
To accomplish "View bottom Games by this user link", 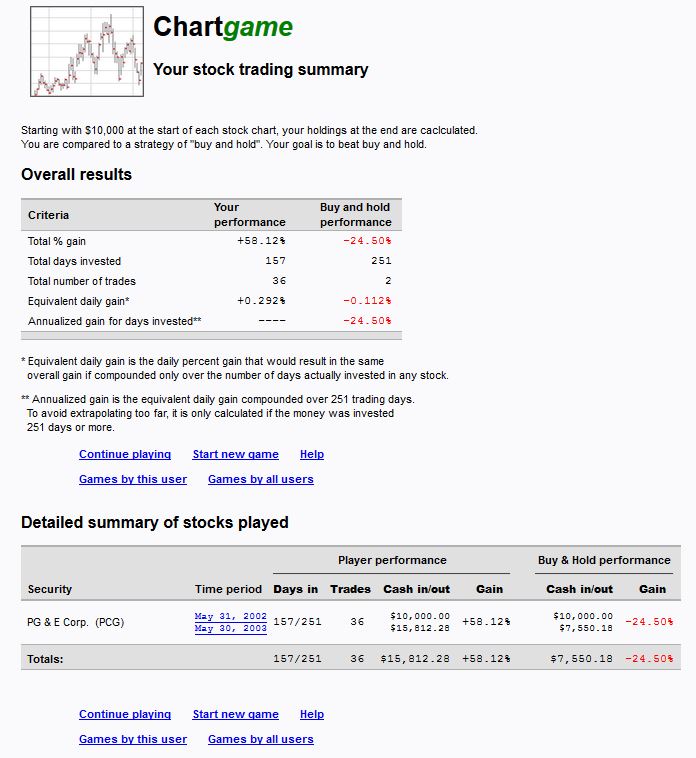I will pos(133,740).
